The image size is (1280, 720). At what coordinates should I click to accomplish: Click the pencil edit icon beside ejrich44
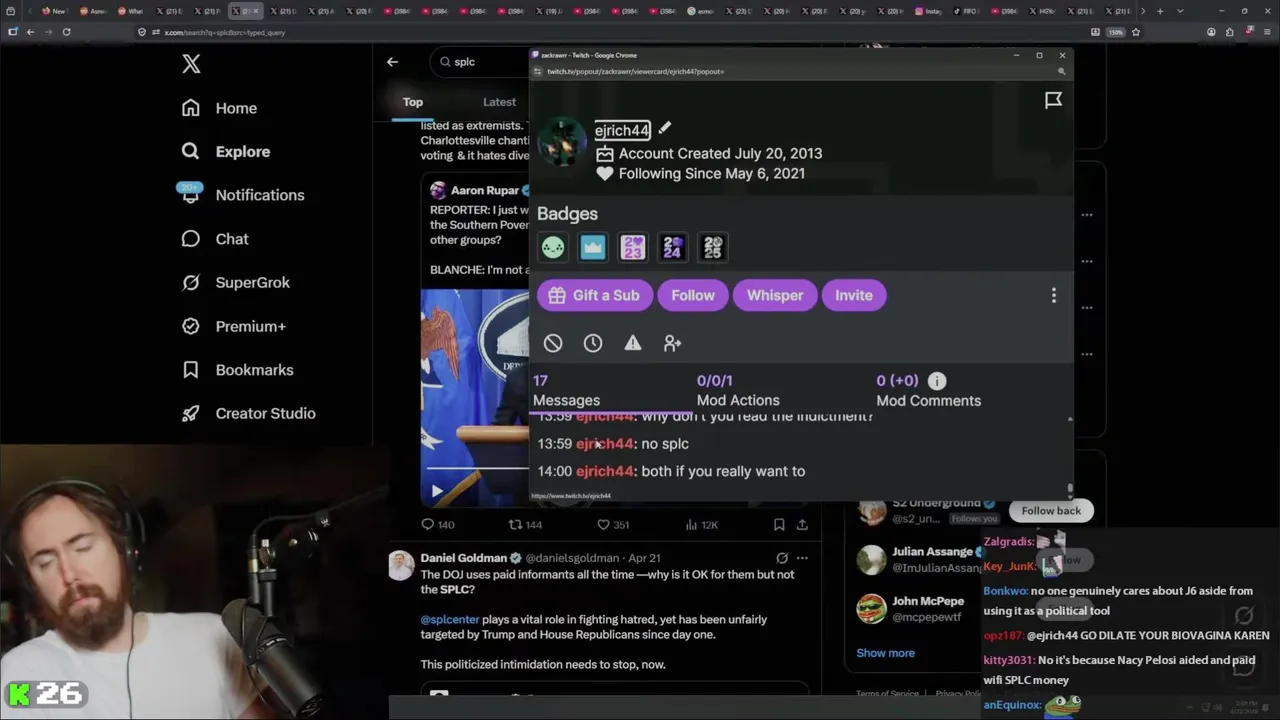[x=665, y=128]
